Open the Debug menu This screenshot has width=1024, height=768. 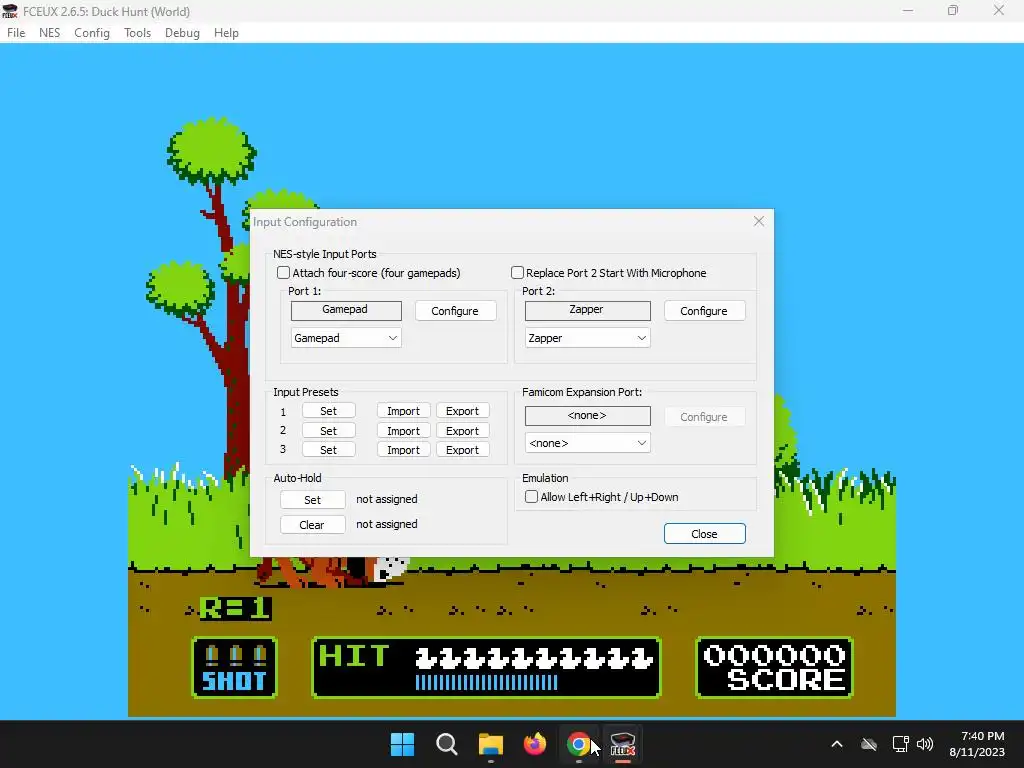pos(182,33)
